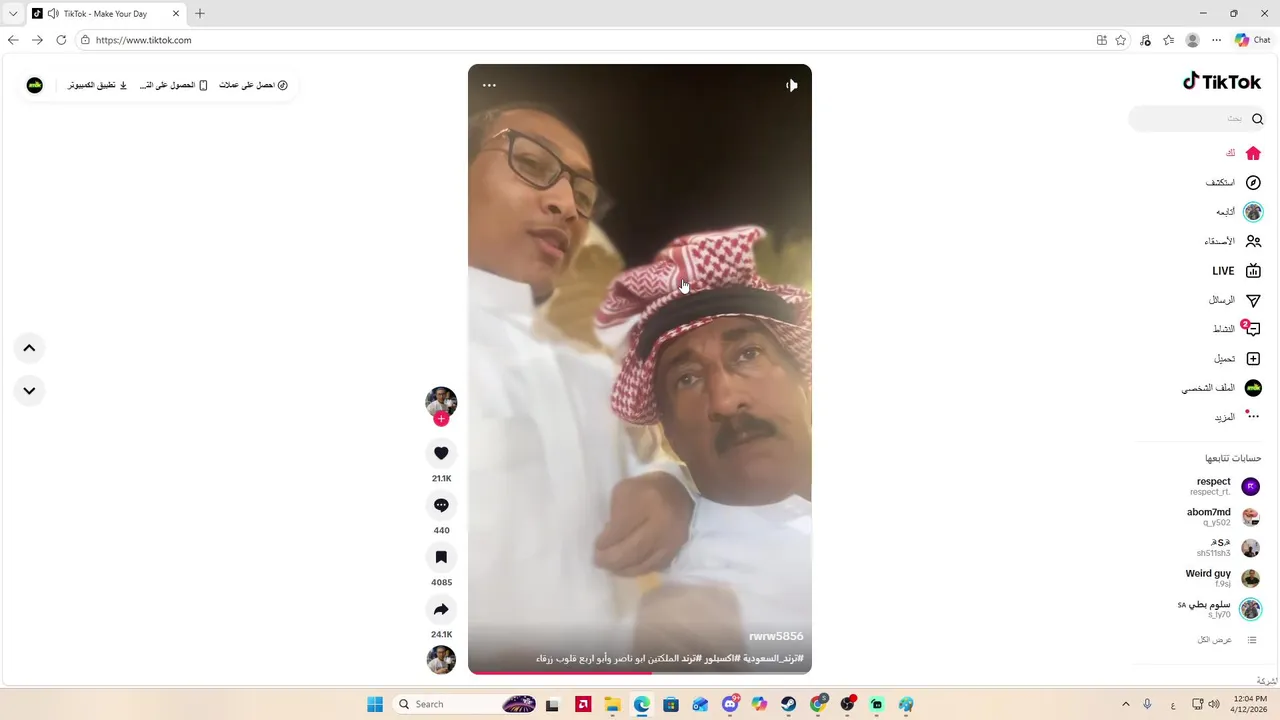Follow the creator with the red plus badge
Viewport: 1280px width, 720px height.
[x=441, y=419]
